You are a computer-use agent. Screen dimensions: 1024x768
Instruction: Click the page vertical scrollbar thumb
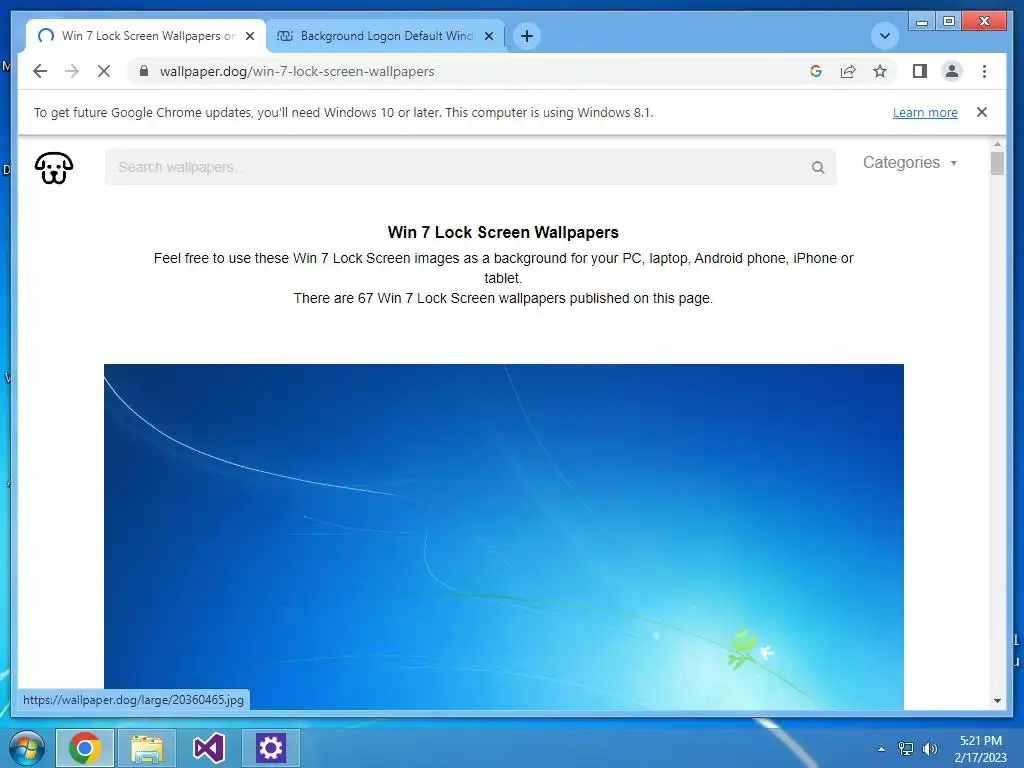point(997,163)
